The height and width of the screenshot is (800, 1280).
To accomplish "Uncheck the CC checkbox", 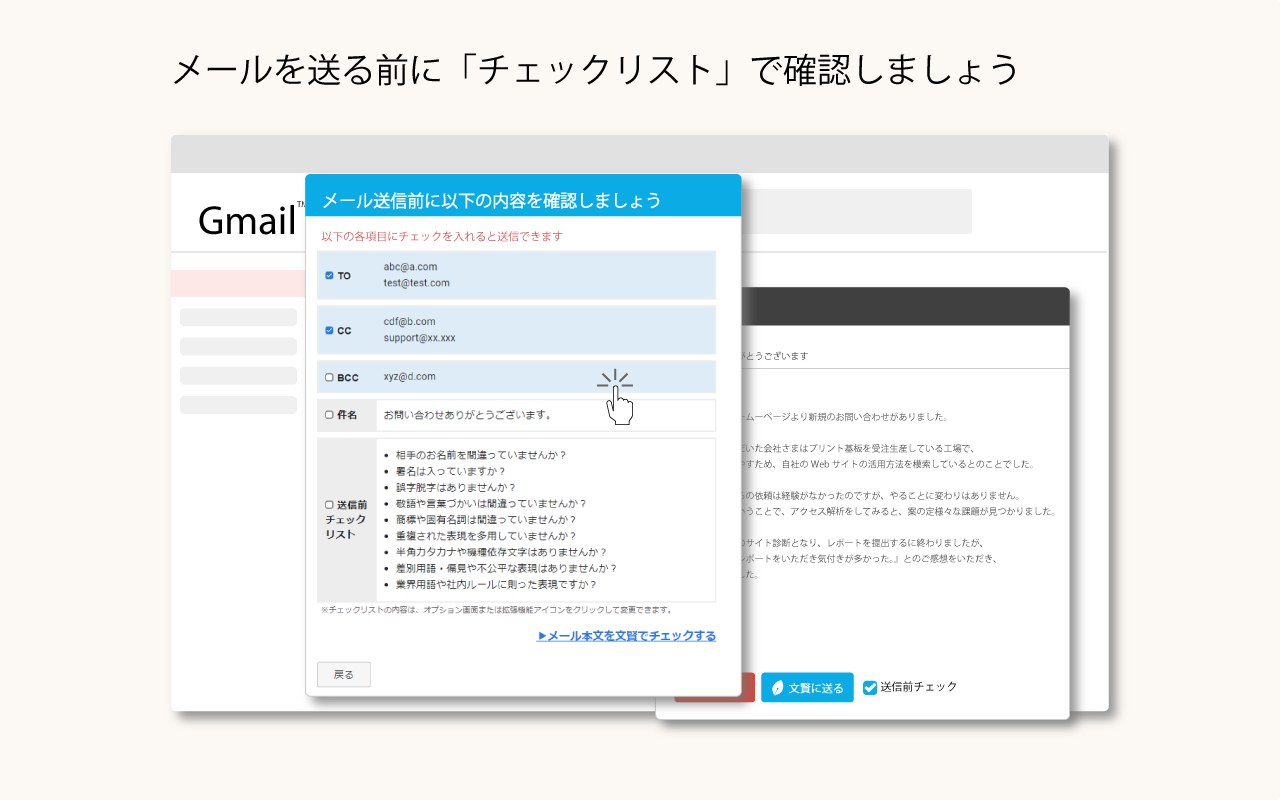I will tap(328, 330).
